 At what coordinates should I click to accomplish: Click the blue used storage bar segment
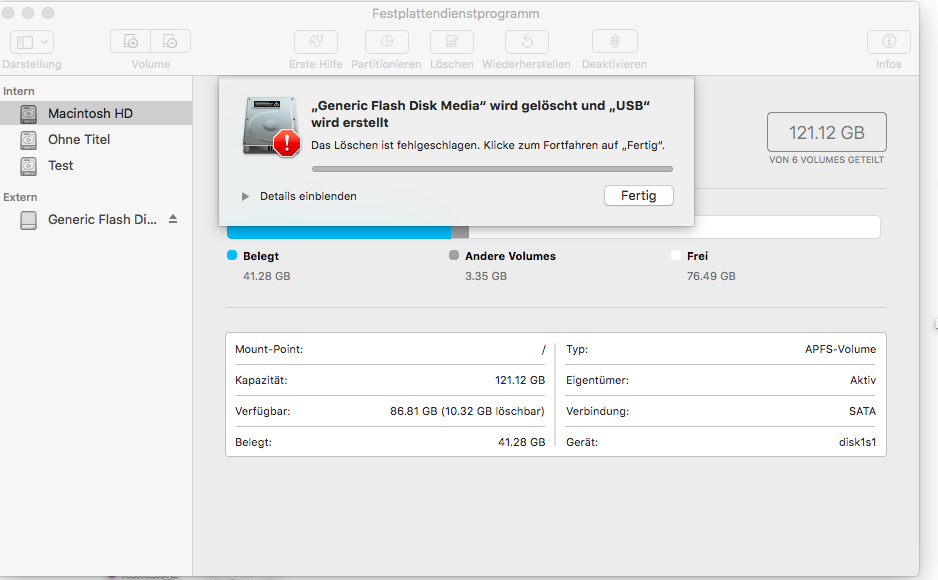point(339,233)
